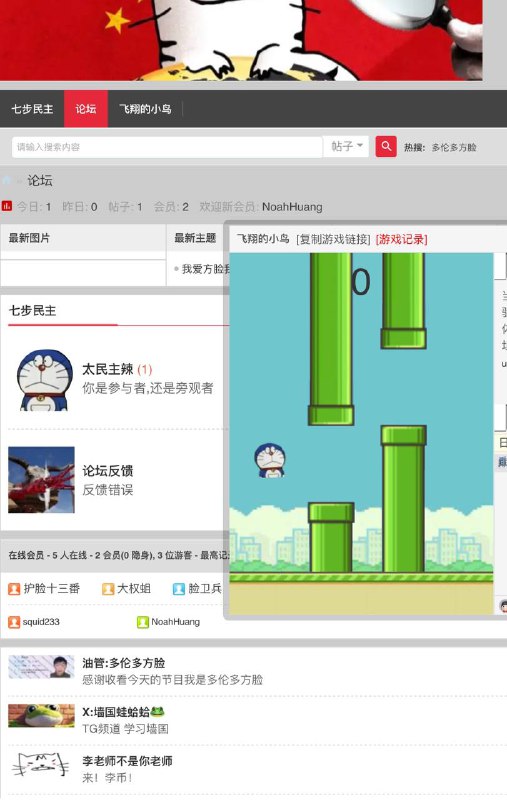Click the orange user icon beside 护脸十三番
Image resolution: width=507 pixels, height=800 pixels.
click(x=14, y=589)
